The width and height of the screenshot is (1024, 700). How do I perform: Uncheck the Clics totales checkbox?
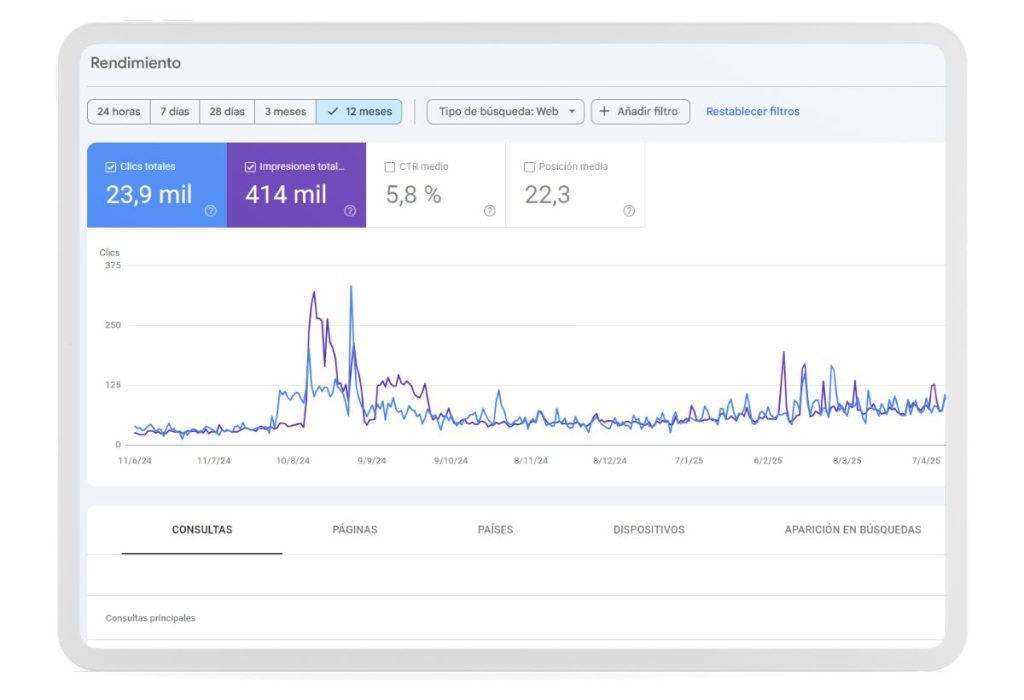tap(111, 167)
